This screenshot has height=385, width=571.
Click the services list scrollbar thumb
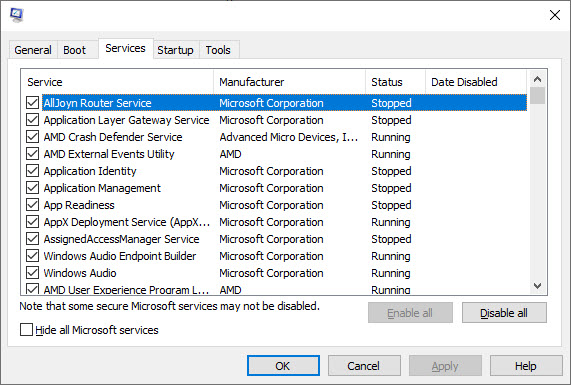(x=537, y=96)
